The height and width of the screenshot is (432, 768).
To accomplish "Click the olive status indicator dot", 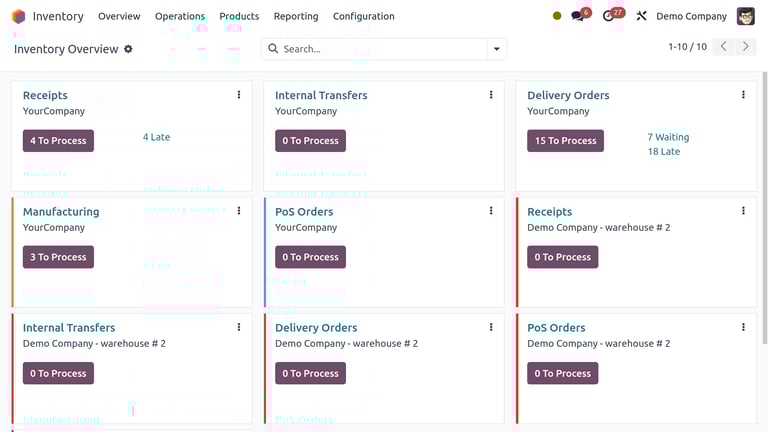I will pos(557,16).
